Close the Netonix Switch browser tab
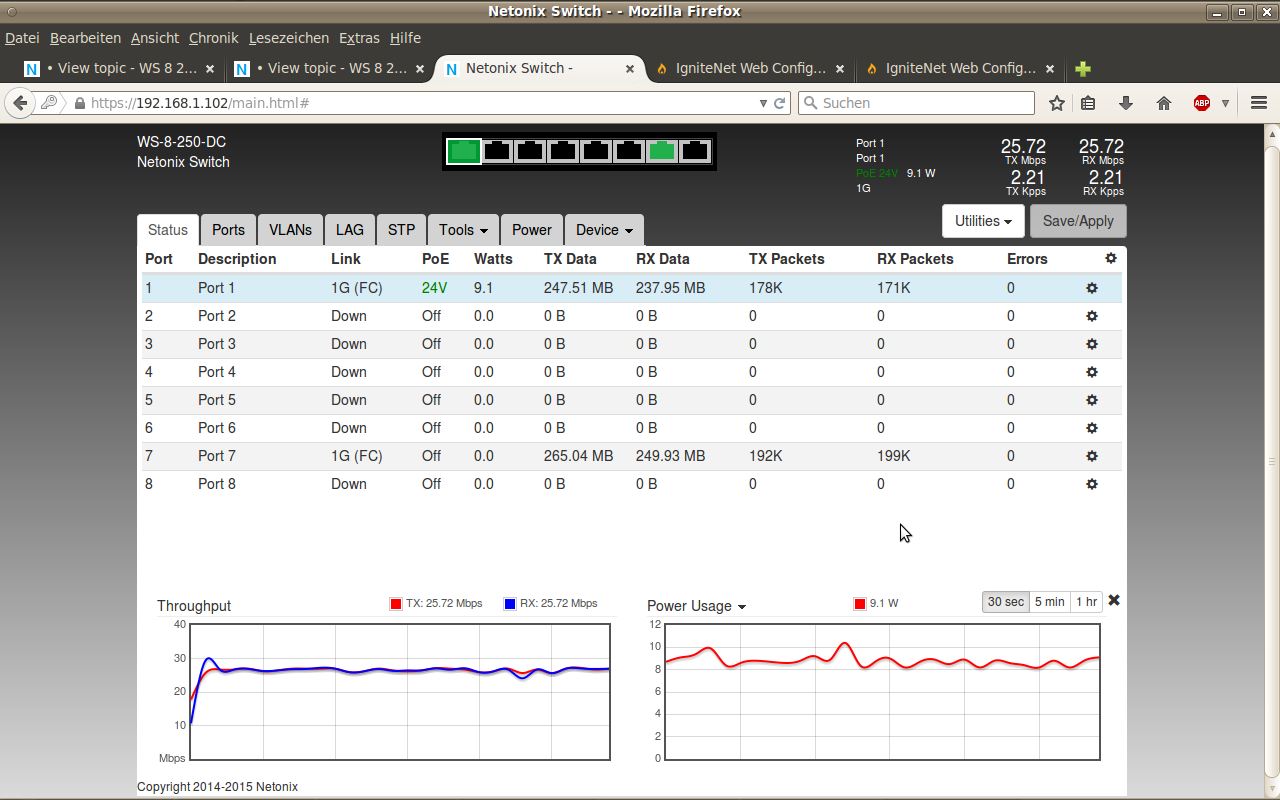Viewport: 1280px width, 800px height. (630, 69)
